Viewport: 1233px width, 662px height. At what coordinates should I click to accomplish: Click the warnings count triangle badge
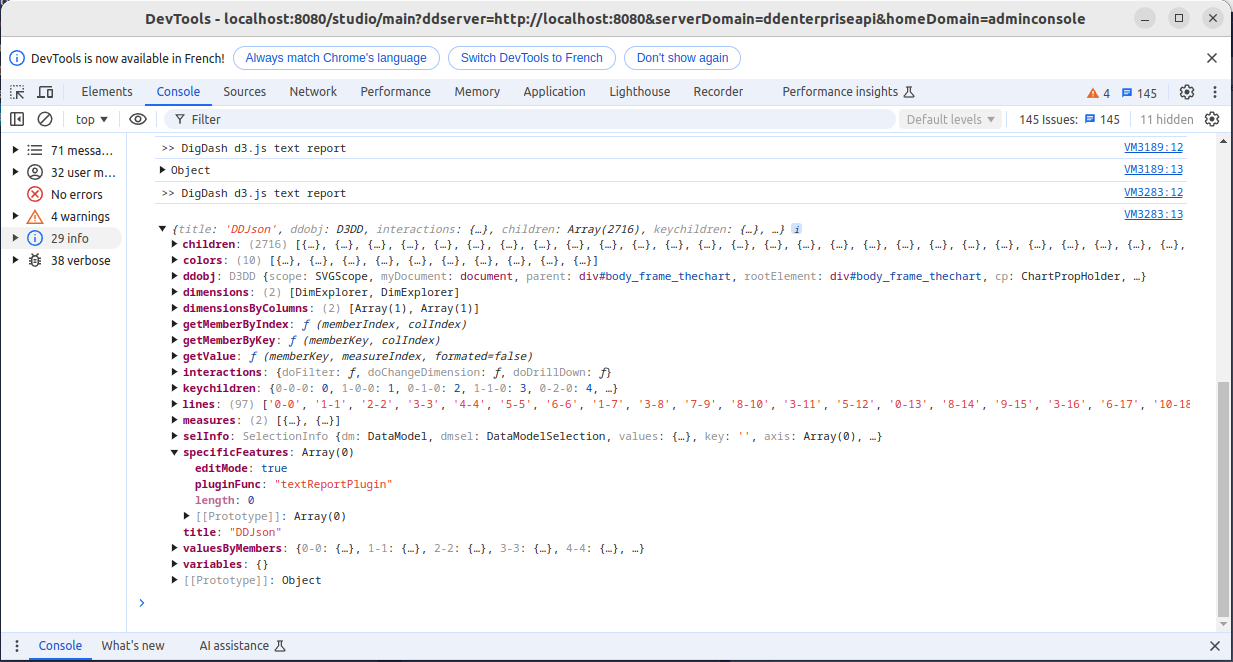click(x=1098, y=93)
